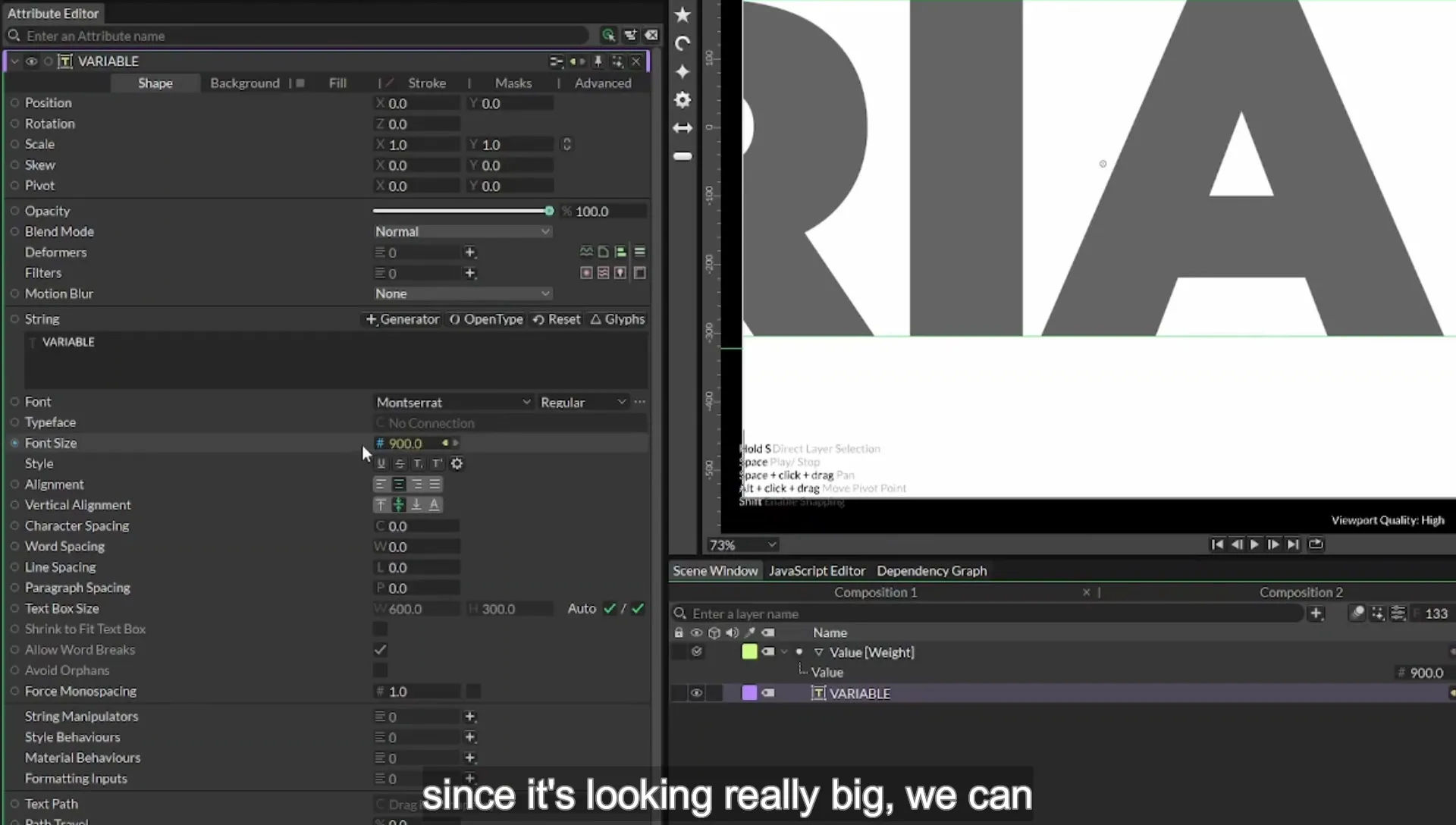
Task: Open the 73% zoom level dropdown
Action: 742,544
